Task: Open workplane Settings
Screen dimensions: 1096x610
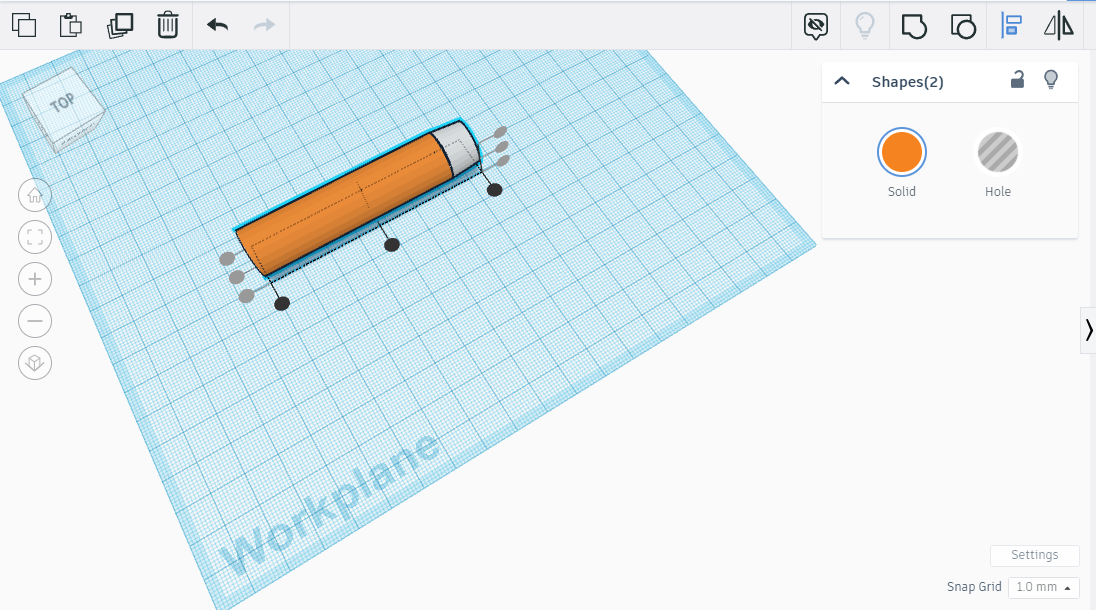Action: click(x=1034, y=555)
